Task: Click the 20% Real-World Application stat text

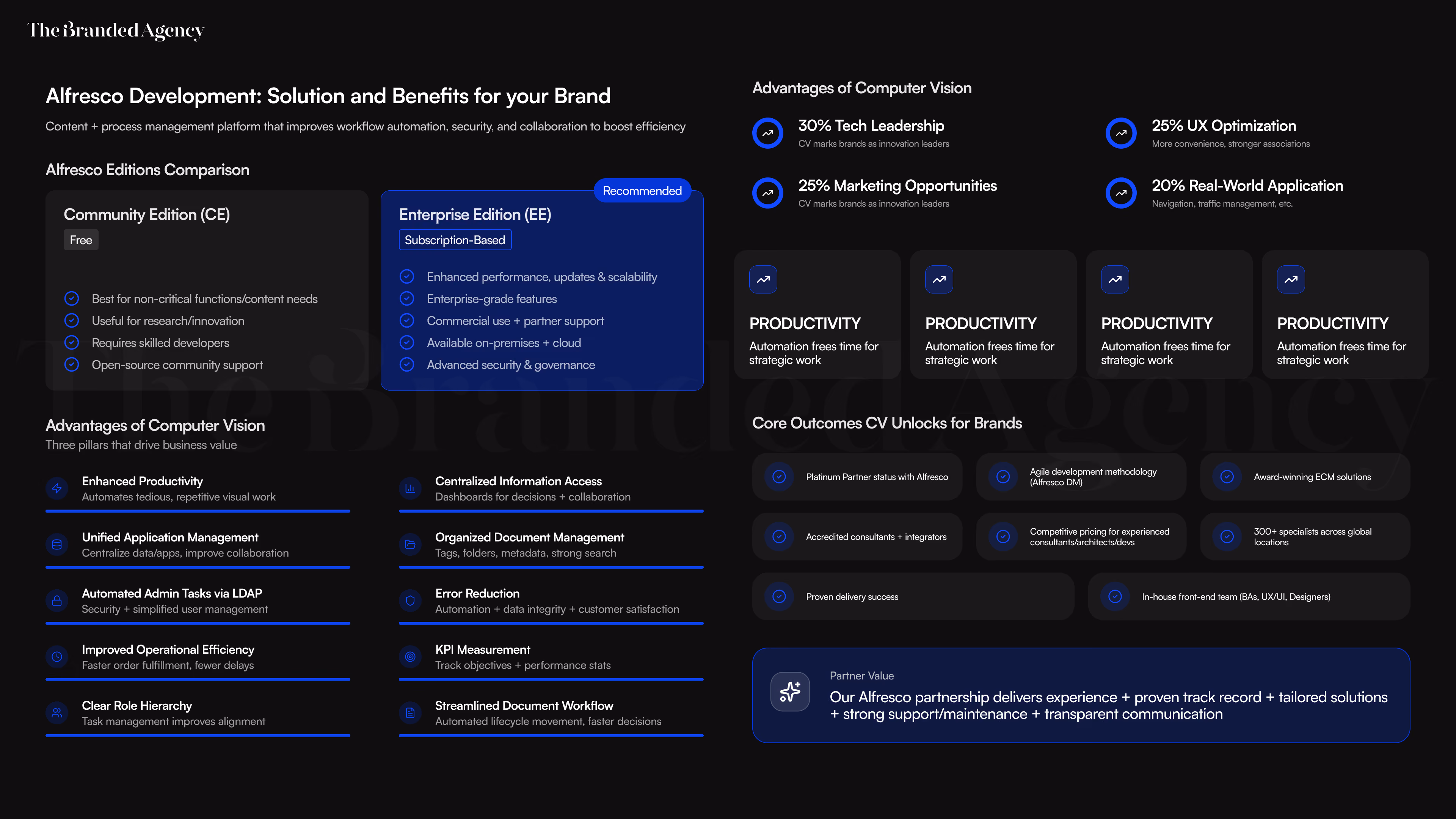Action: pos(1247,186)
